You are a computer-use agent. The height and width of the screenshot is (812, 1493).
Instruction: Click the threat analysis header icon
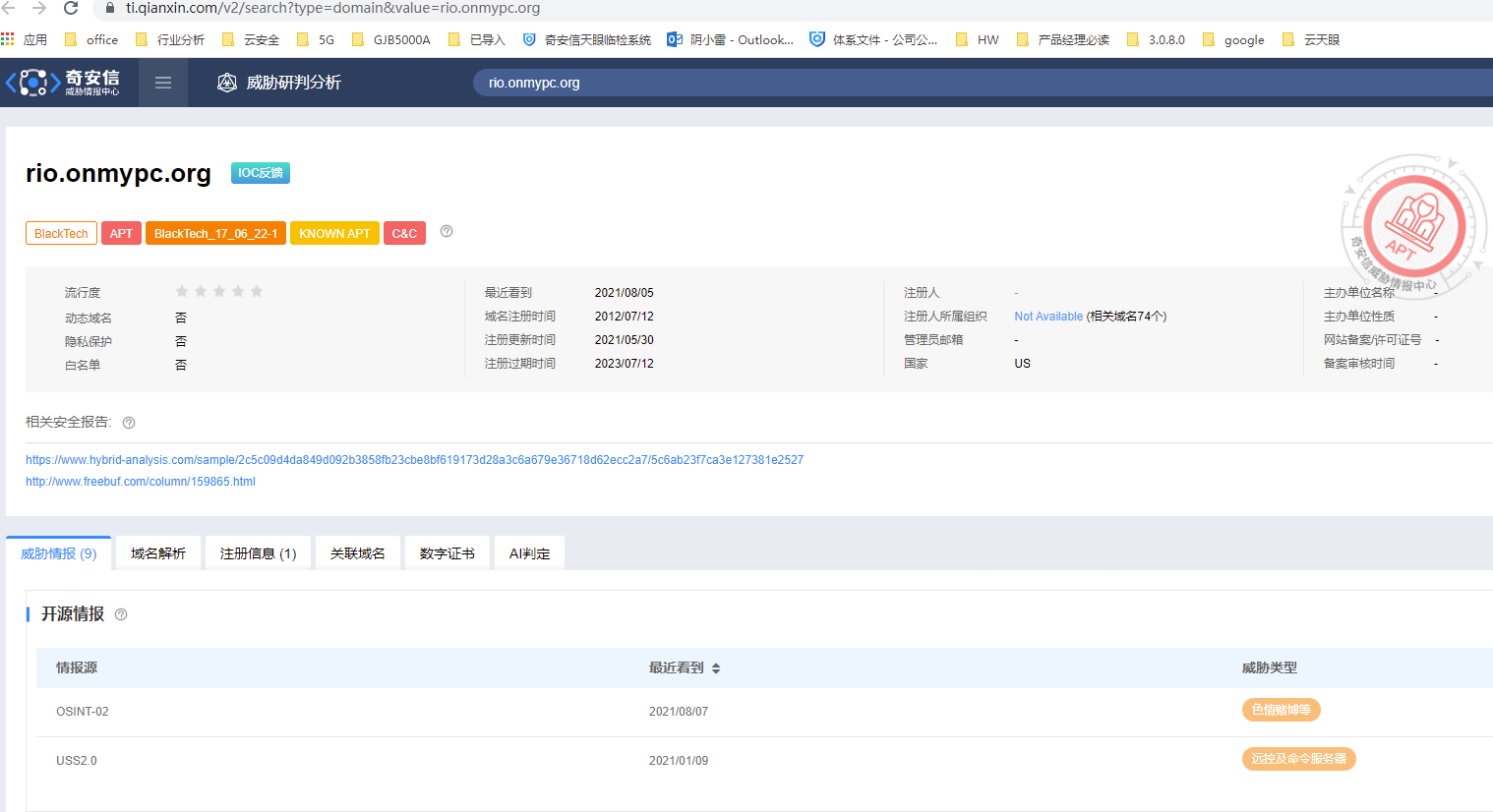[227, 83]
